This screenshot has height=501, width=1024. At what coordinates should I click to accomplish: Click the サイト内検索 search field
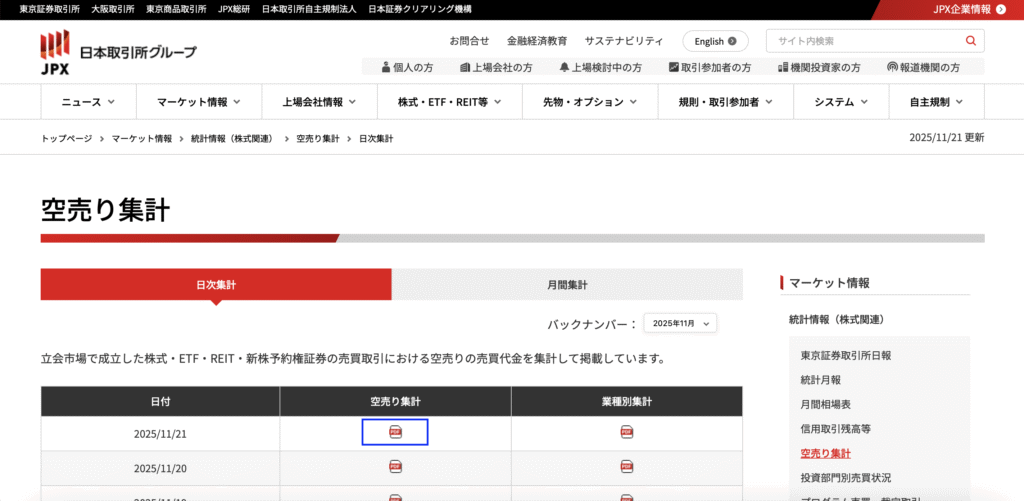click(x=865, y=41)
